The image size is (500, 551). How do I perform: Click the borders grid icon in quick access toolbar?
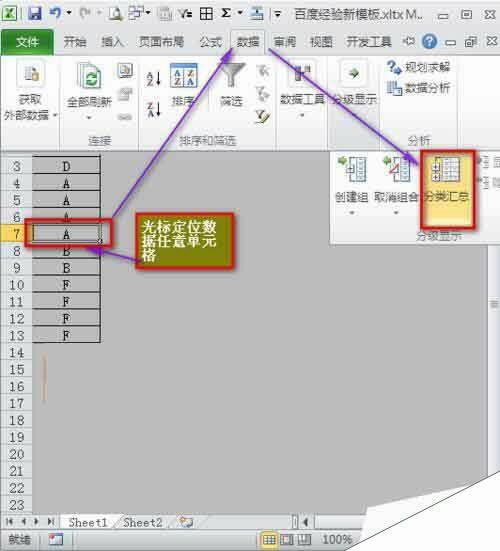[206, 14]
